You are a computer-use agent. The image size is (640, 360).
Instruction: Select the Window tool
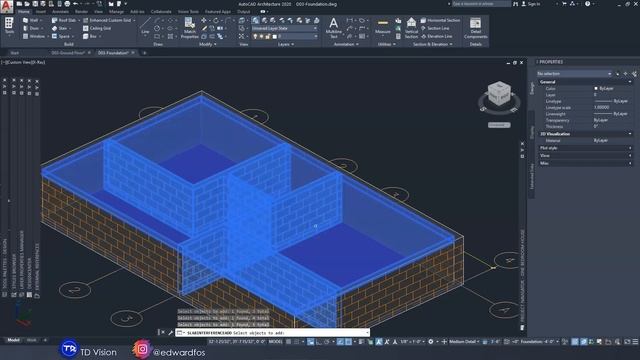click(35, 36)
